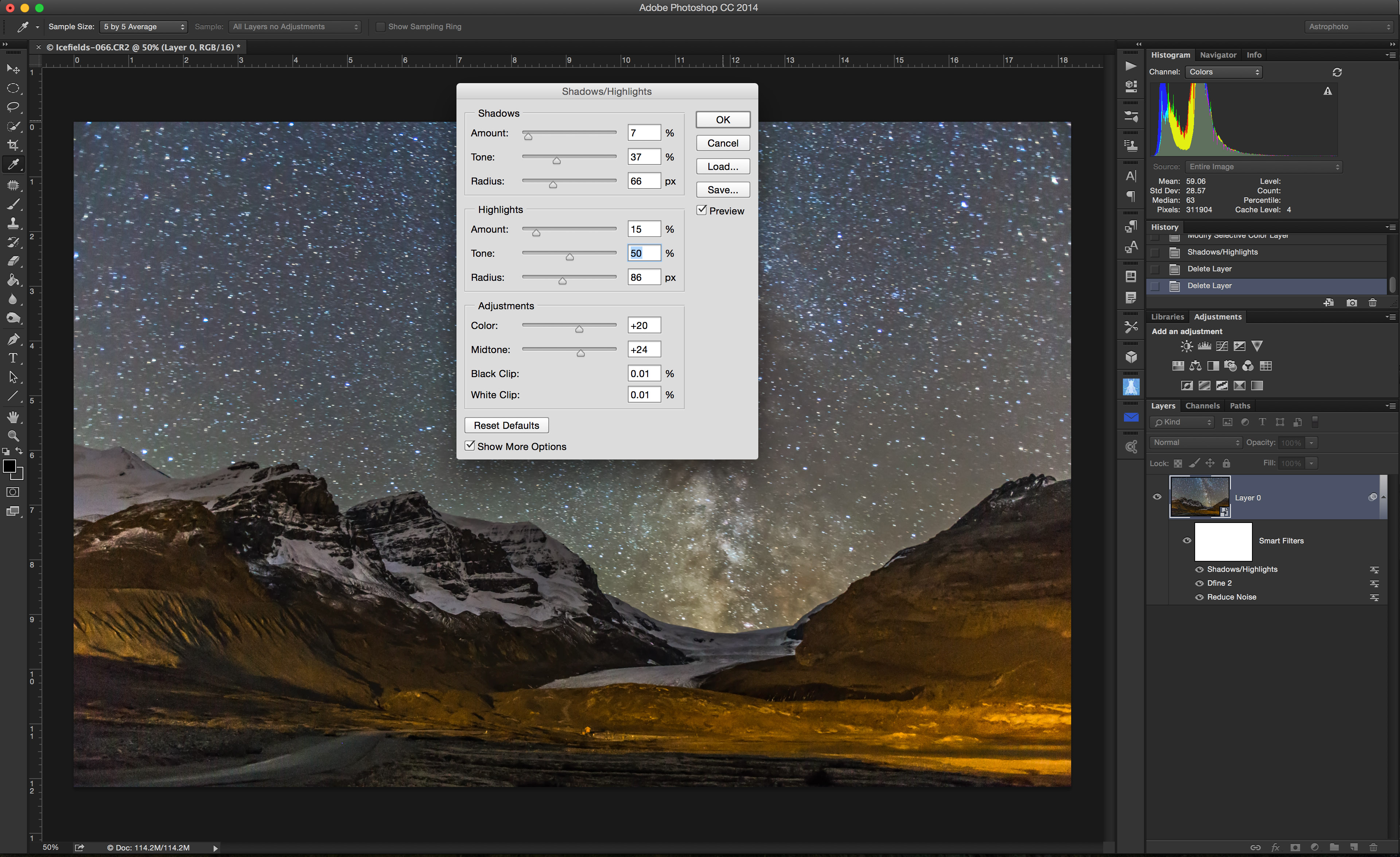Switch to the Navigator tab

click(1218, 55)
